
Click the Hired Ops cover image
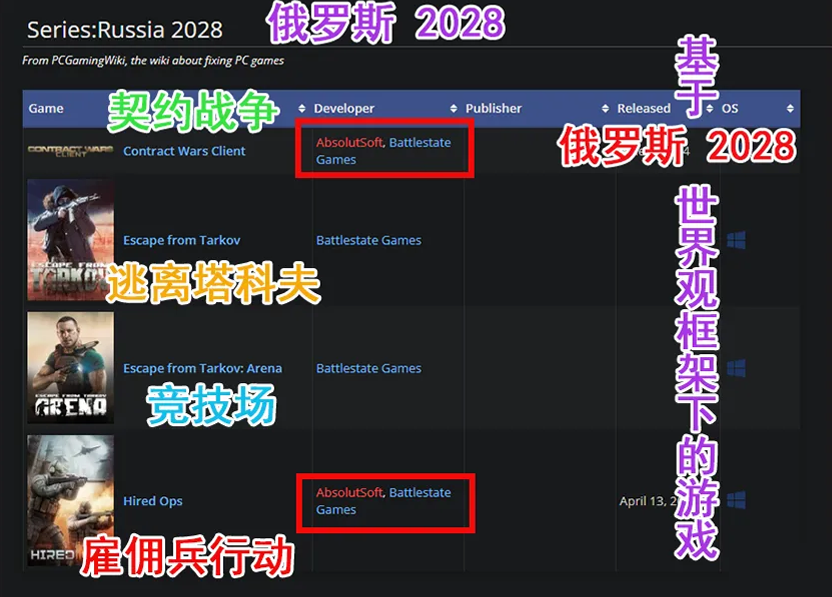71,500
